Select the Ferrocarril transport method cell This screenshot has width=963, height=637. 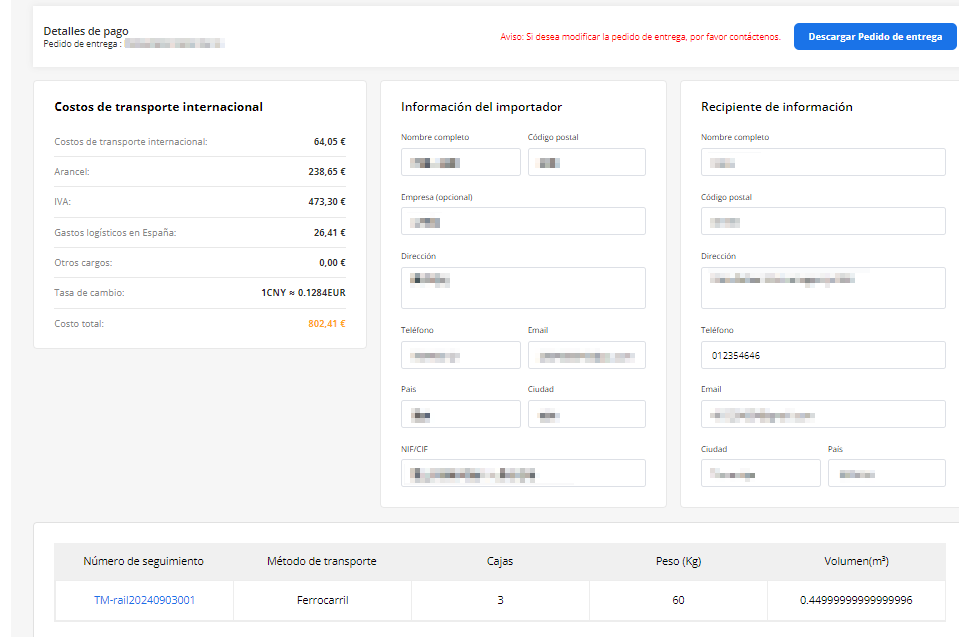click(322, 600)
